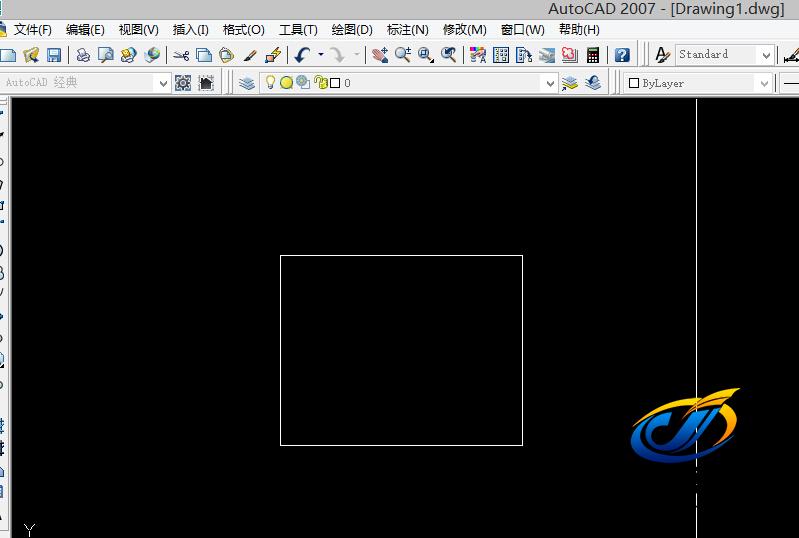Open the Help question mark icon
The width and height of the screenshot is (799, 538).
pos(622,55)
